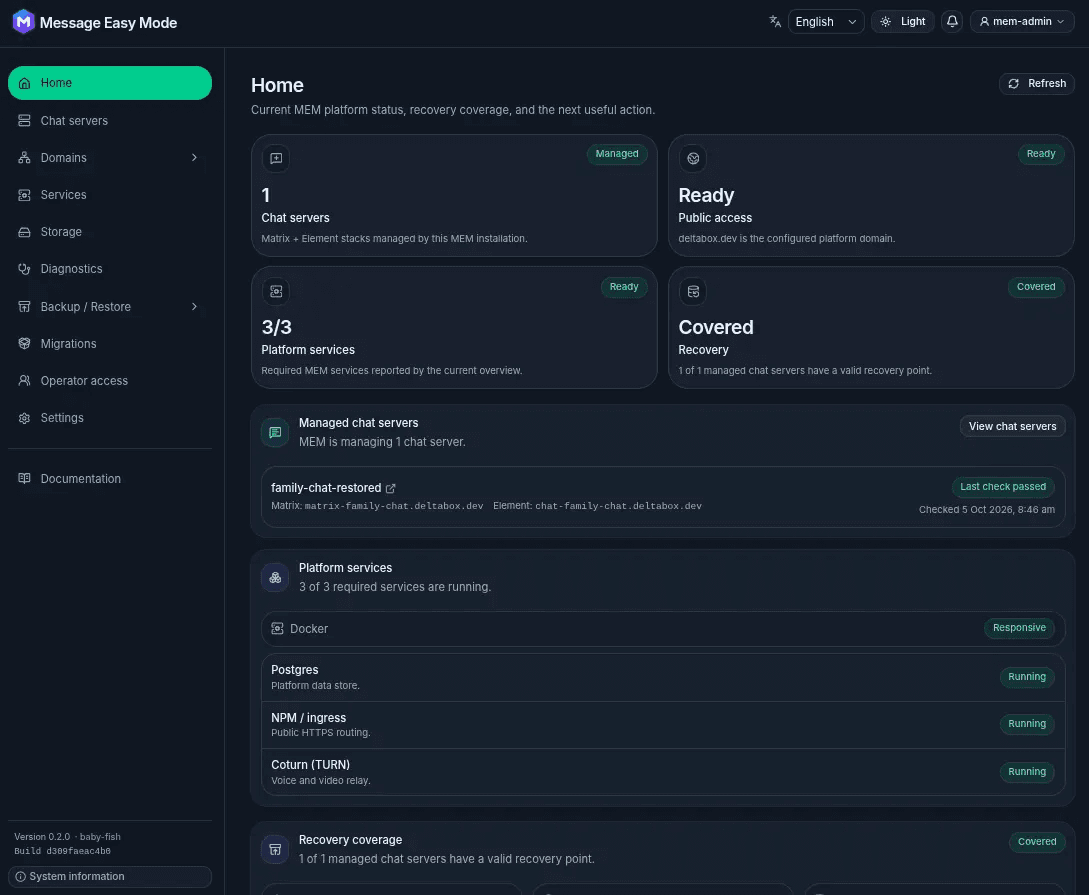Click Checked 5 Oct 2026, 8:46 am timestamp
This screenshot has height=895, width=1089.
pos(987,510)
